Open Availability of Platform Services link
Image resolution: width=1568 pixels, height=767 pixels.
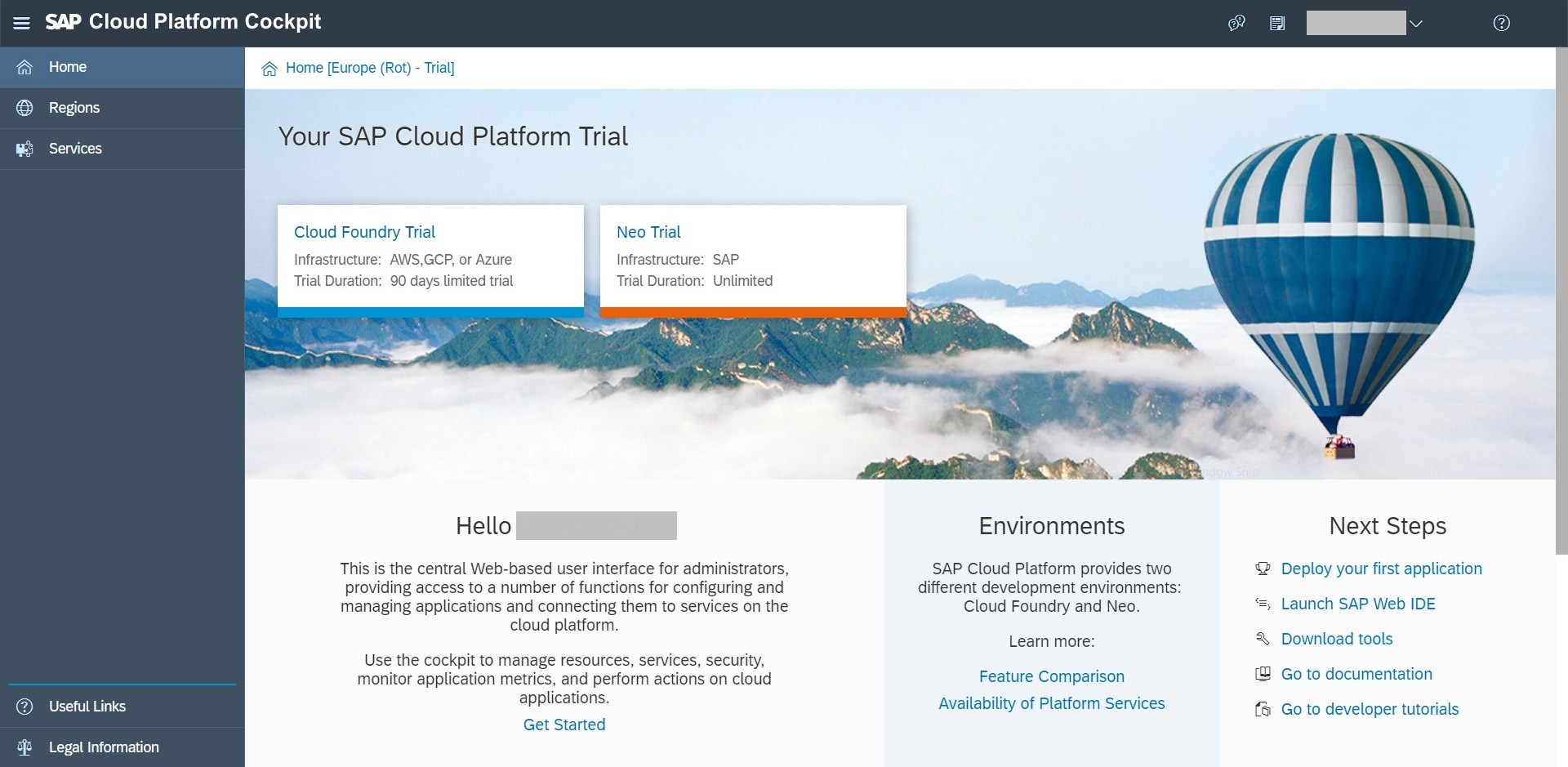1052,703
